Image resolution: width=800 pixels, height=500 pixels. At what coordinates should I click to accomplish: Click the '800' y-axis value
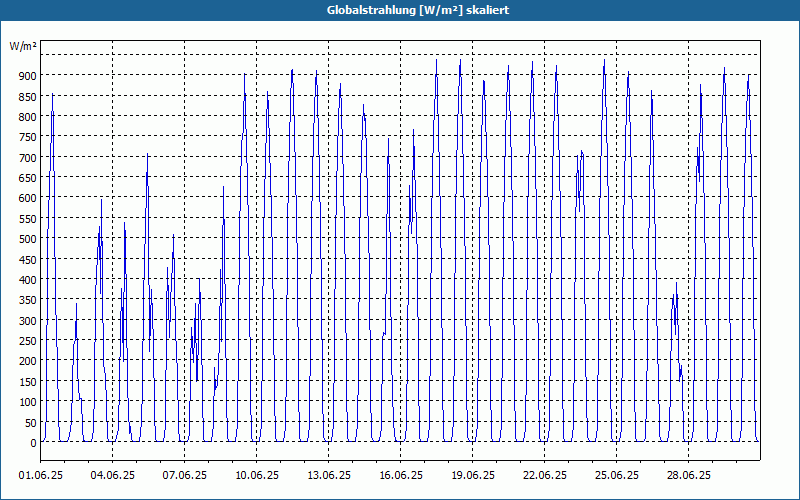(28, 117)
